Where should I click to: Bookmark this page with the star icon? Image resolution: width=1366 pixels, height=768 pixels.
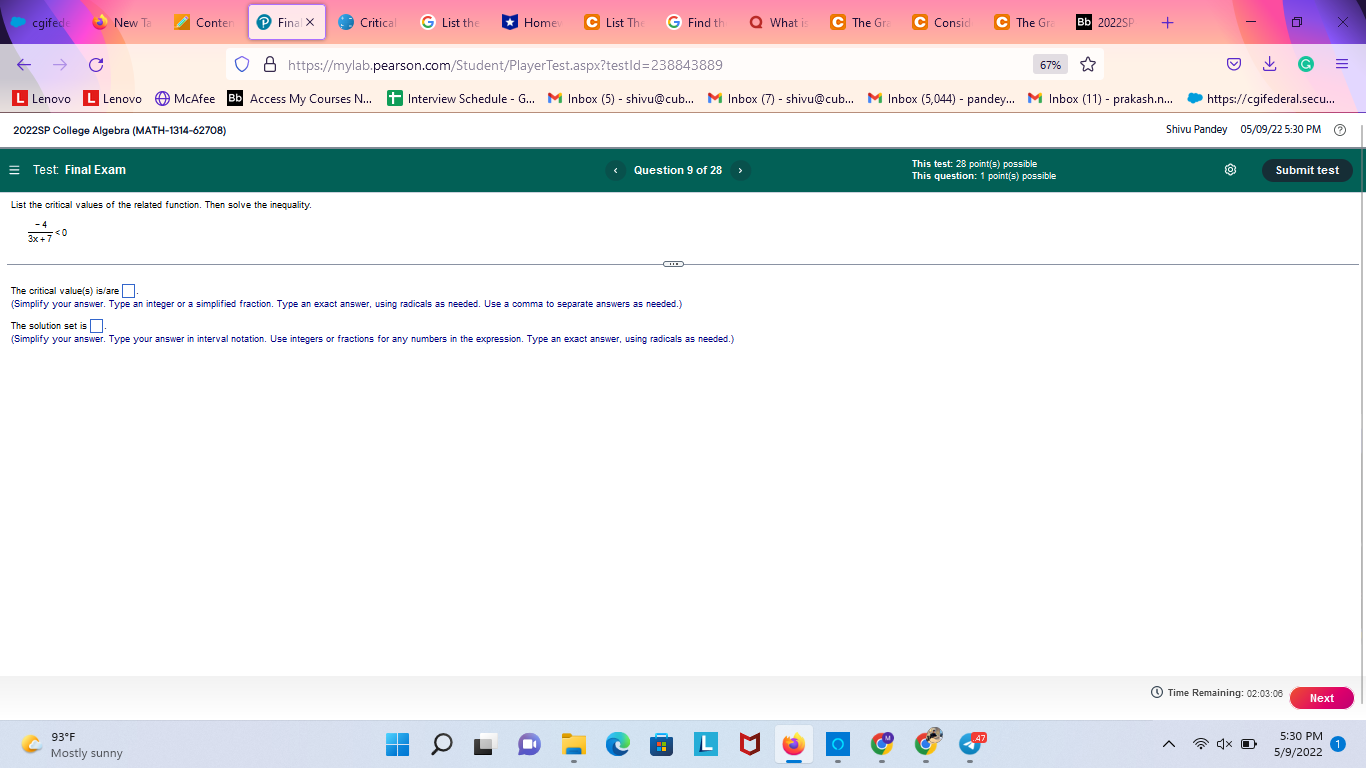1088,65
